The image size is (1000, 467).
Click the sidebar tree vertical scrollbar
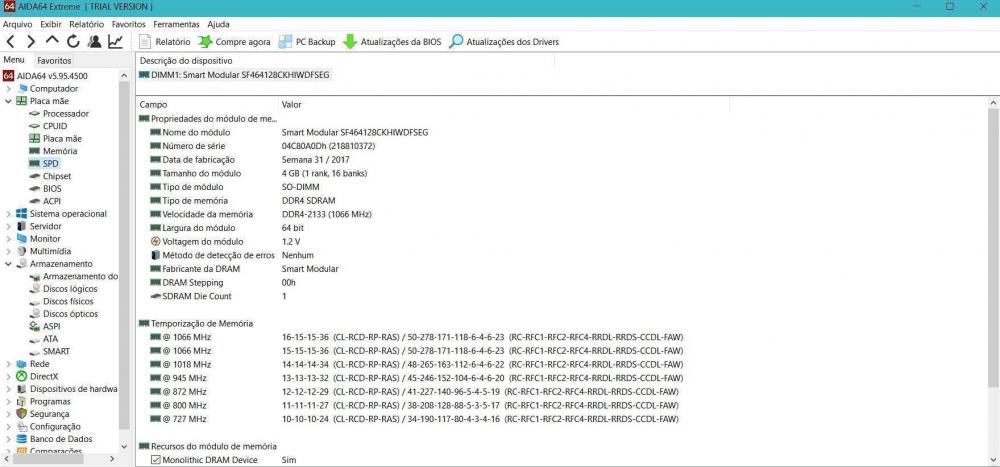[x=124, y=255]
